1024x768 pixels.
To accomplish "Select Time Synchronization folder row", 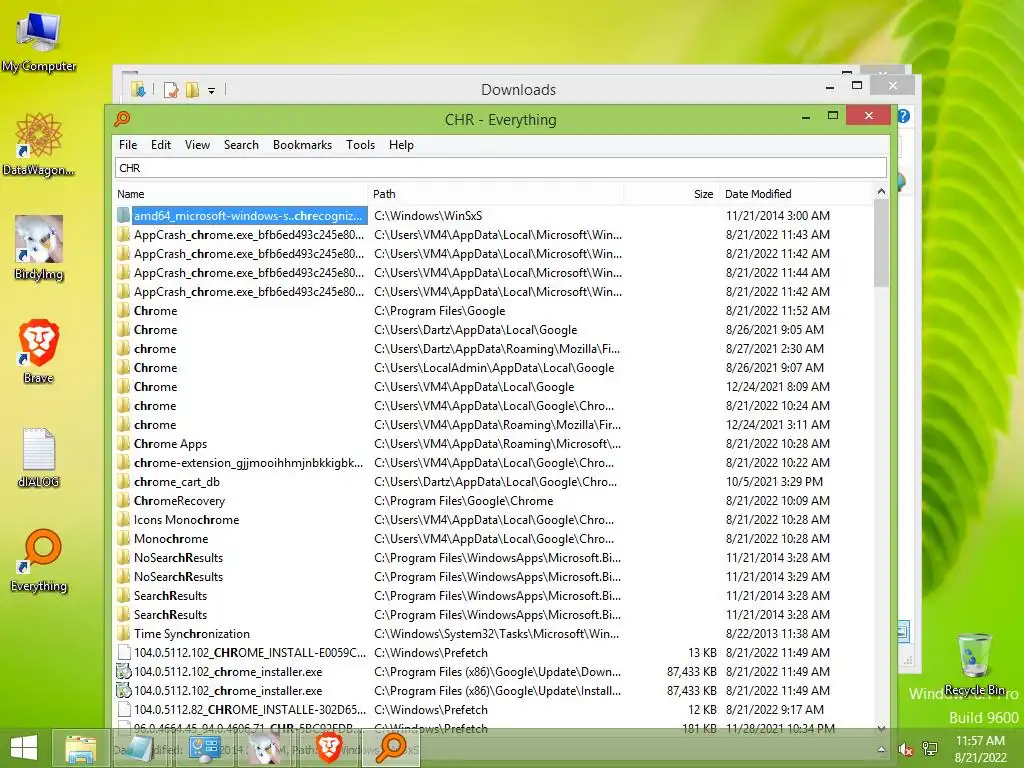I will tap(494, 633).
